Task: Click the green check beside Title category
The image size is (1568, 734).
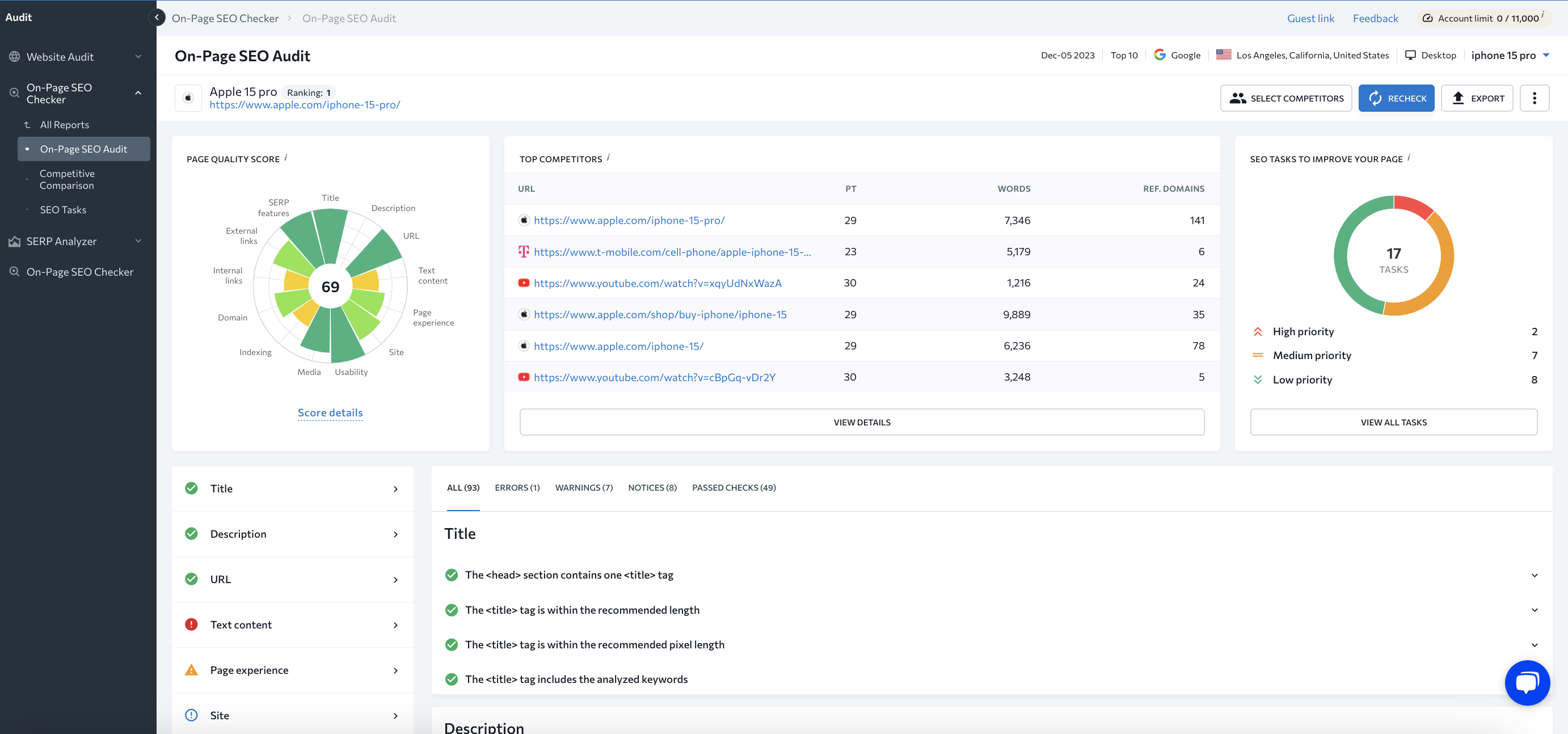Action: click(x=191, y=488)
